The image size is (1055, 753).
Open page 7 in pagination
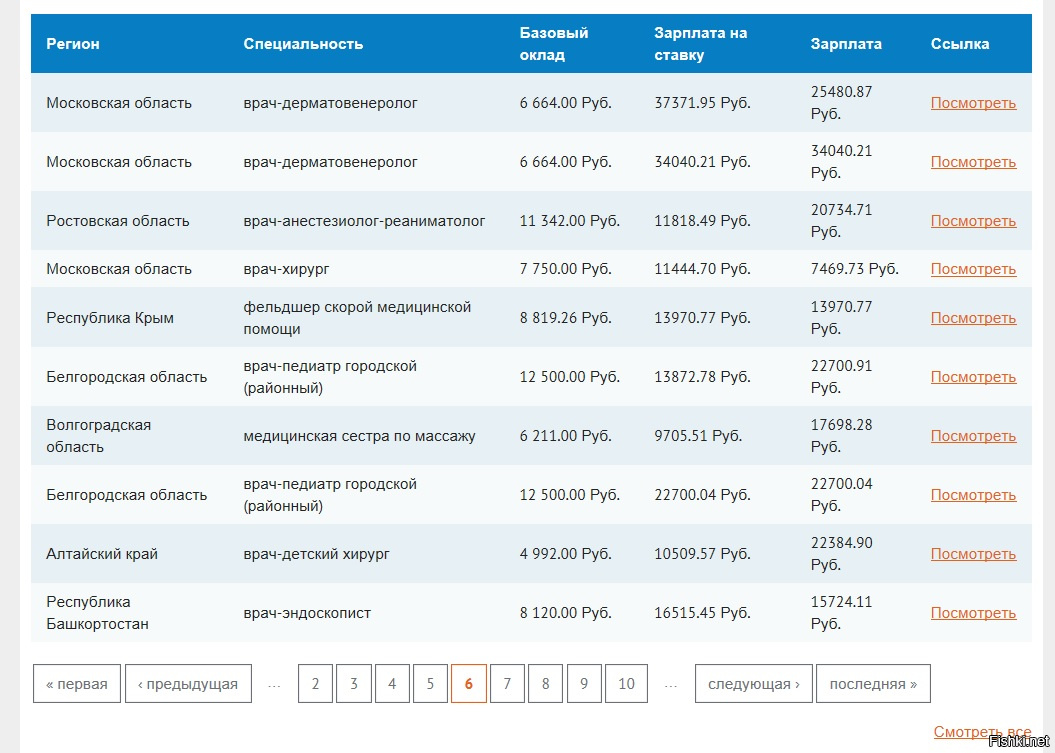[x=507, y=684]
